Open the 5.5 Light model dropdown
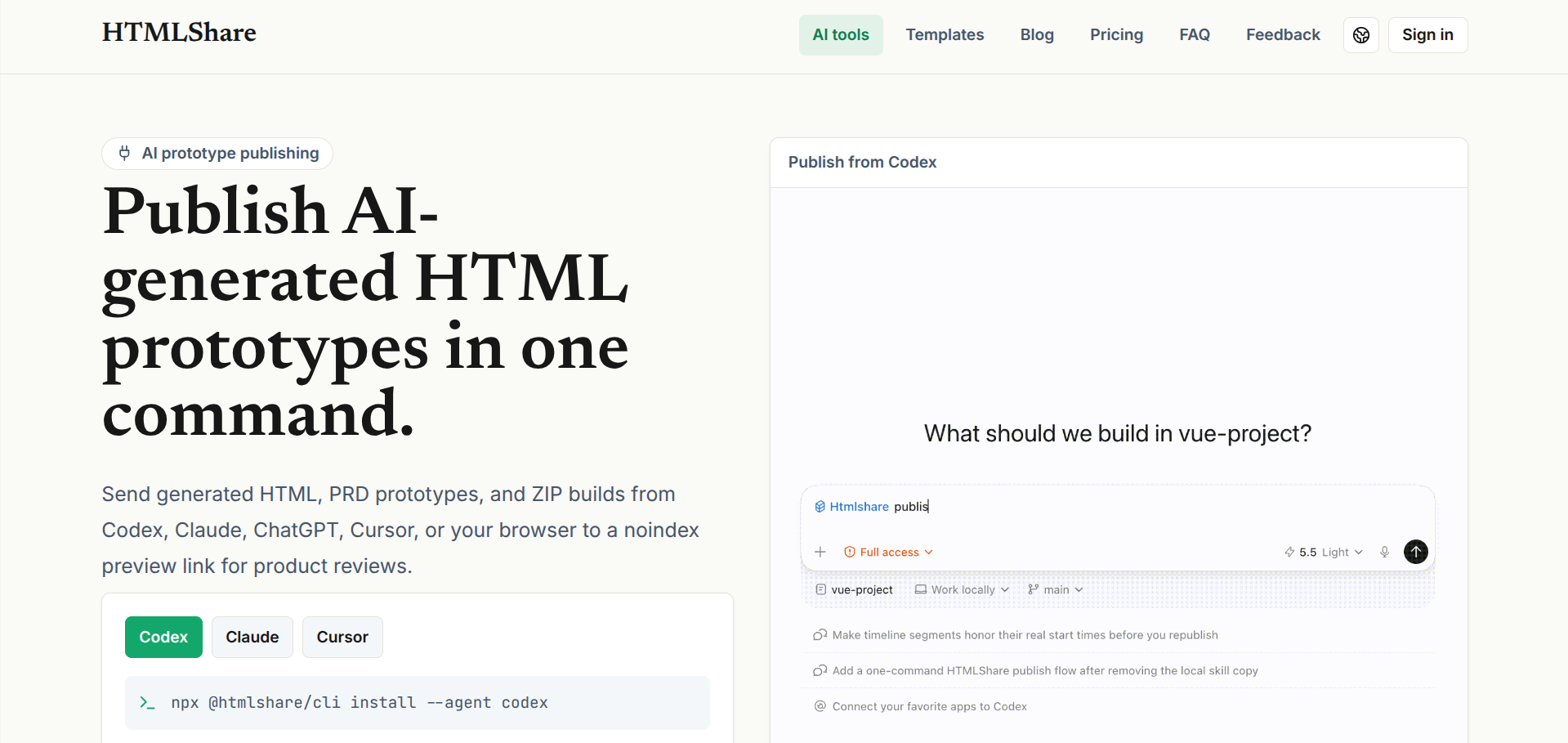This screenshot has width=1568, height=743. [x=1324, y=553]
